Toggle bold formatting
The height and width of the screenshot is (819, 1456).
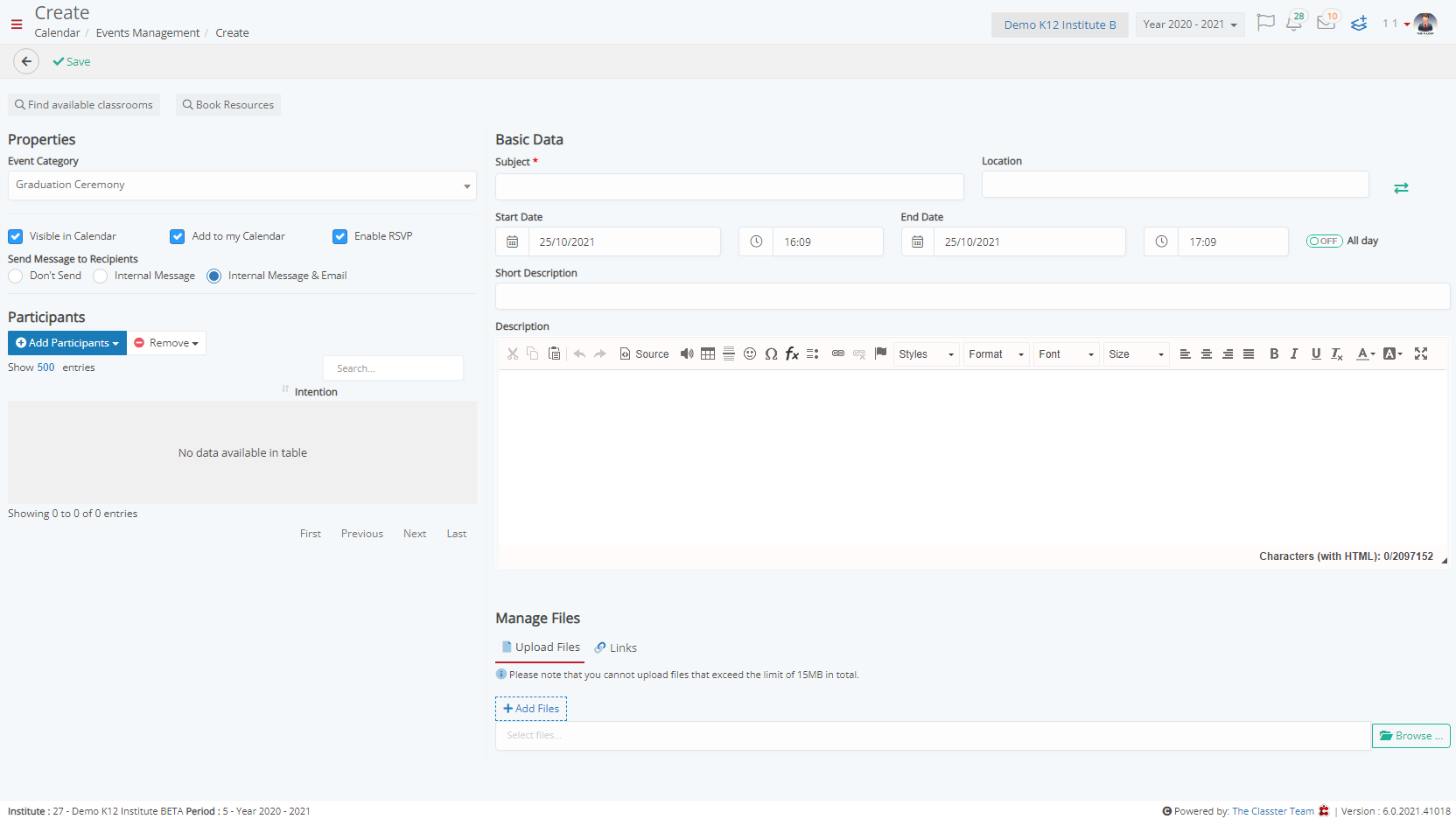pyautogui.click(x=1274, y=353)
